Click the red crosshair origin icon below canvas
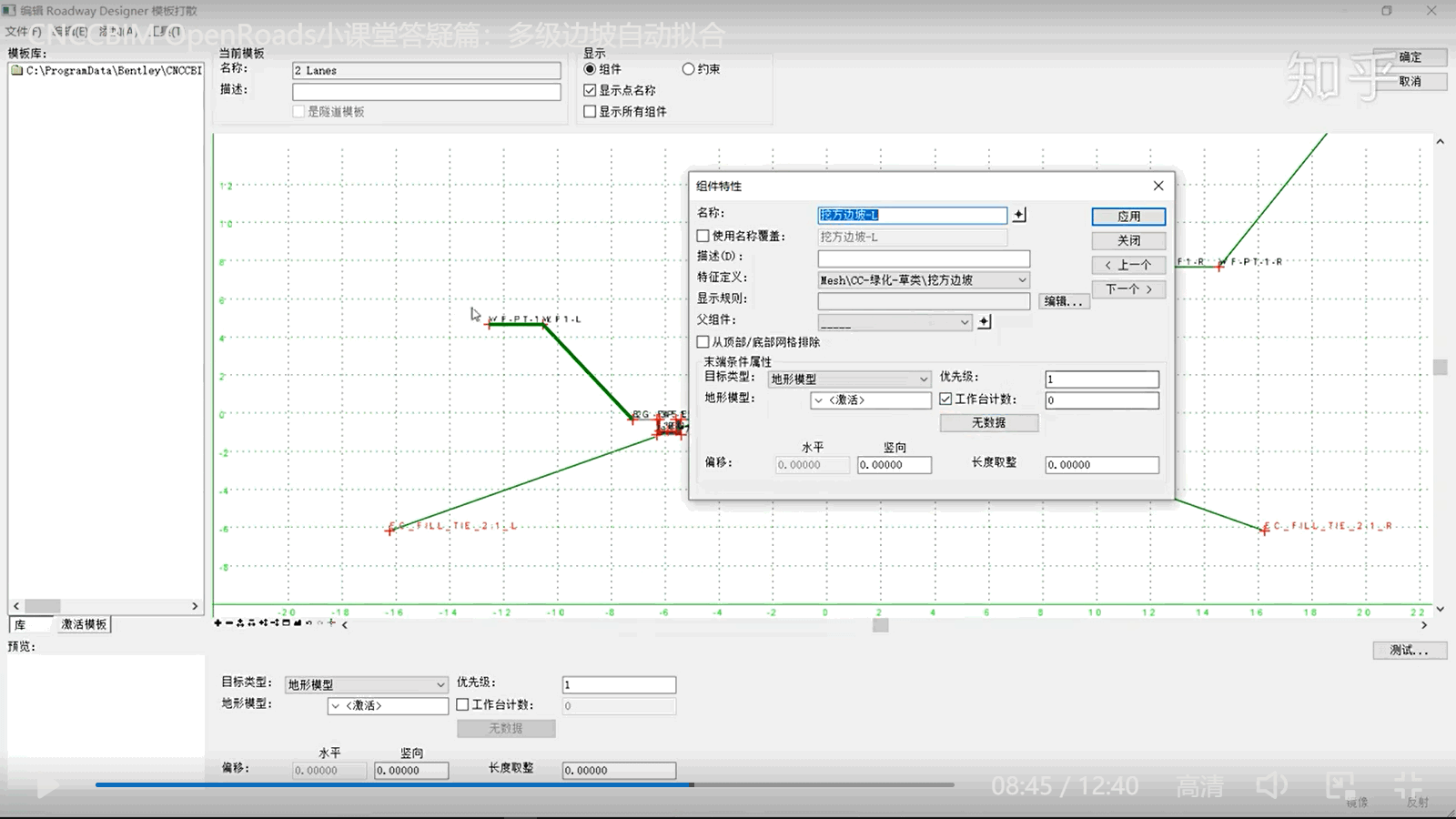This screenshot has width=1456, height=819. point(332,623)
